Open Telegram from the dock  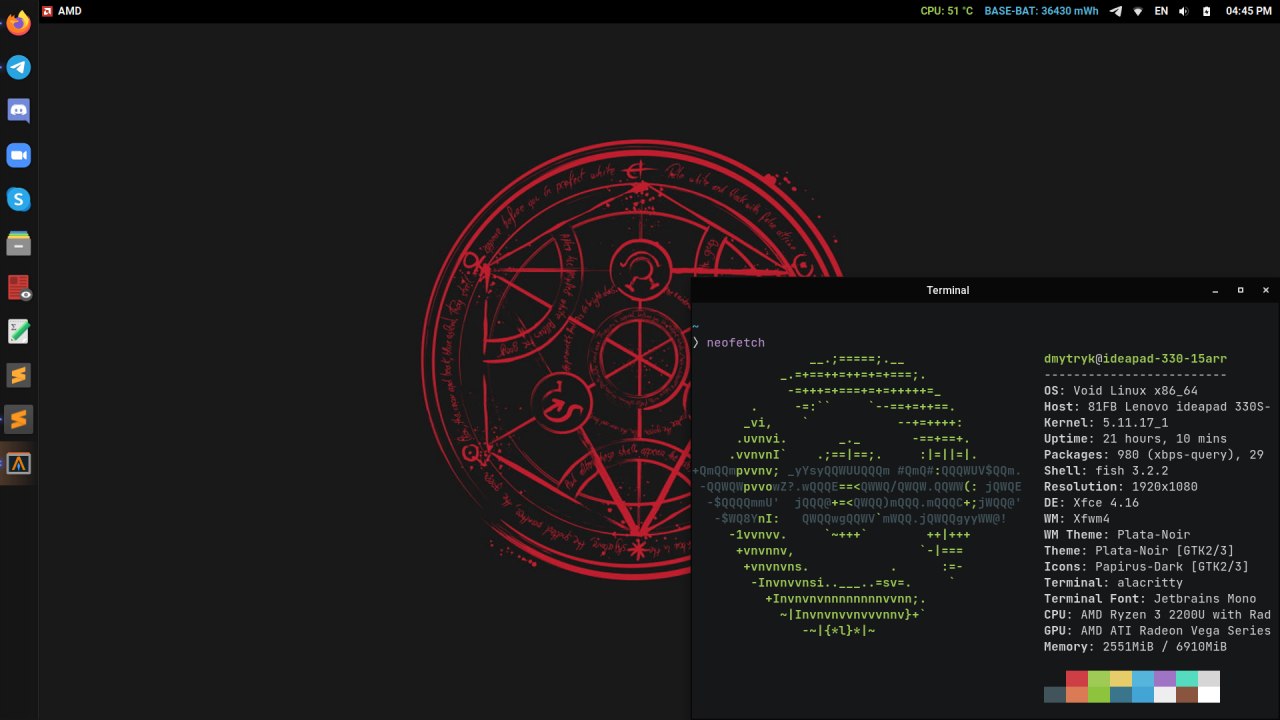click(19, 67)
